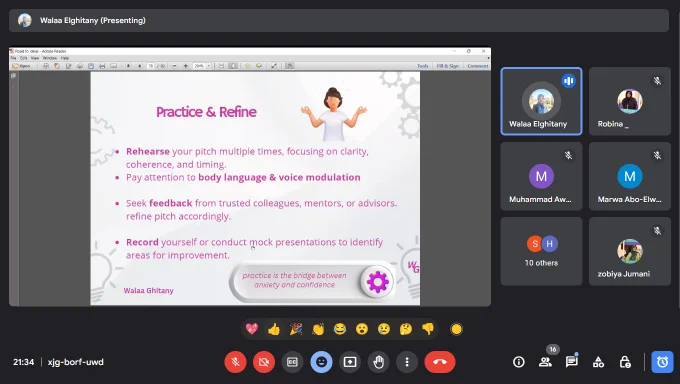
Task: Click the Open button in Reader toolbar
Action: [21, 66]
